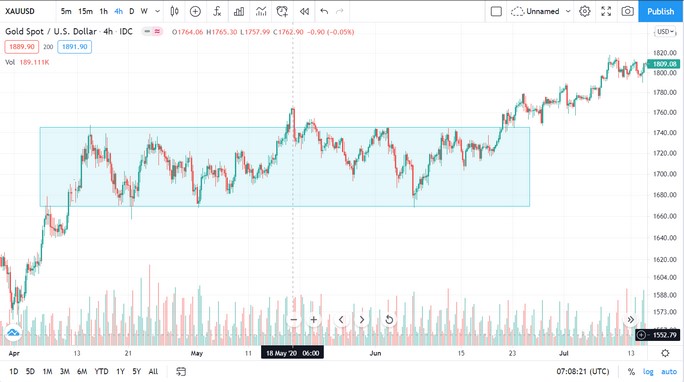This screenshot has width=684, height=382.
Task: Open the Indicators fx menu
Action: tap(217, 11)
